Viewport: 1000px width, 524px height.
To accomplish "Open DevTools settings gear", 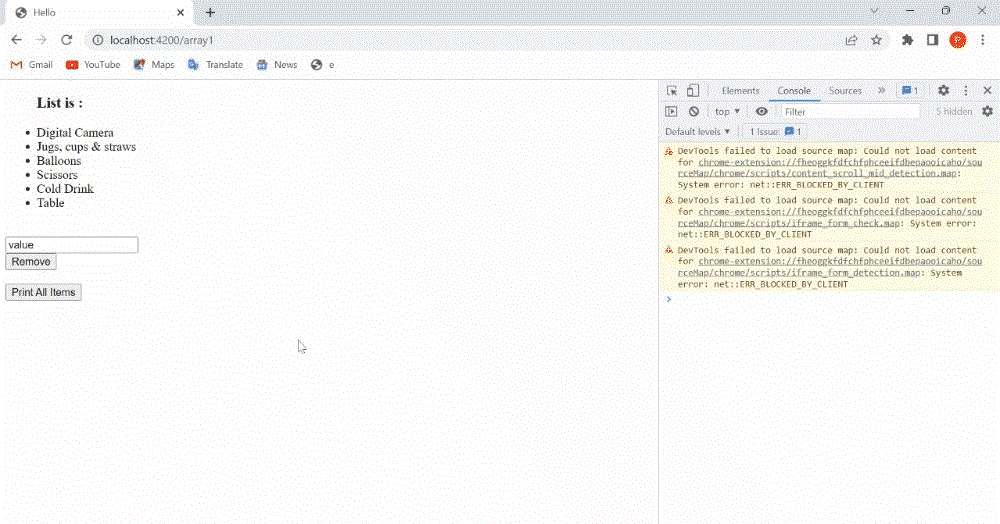I will pyautogui.click(x=943, y=91).
